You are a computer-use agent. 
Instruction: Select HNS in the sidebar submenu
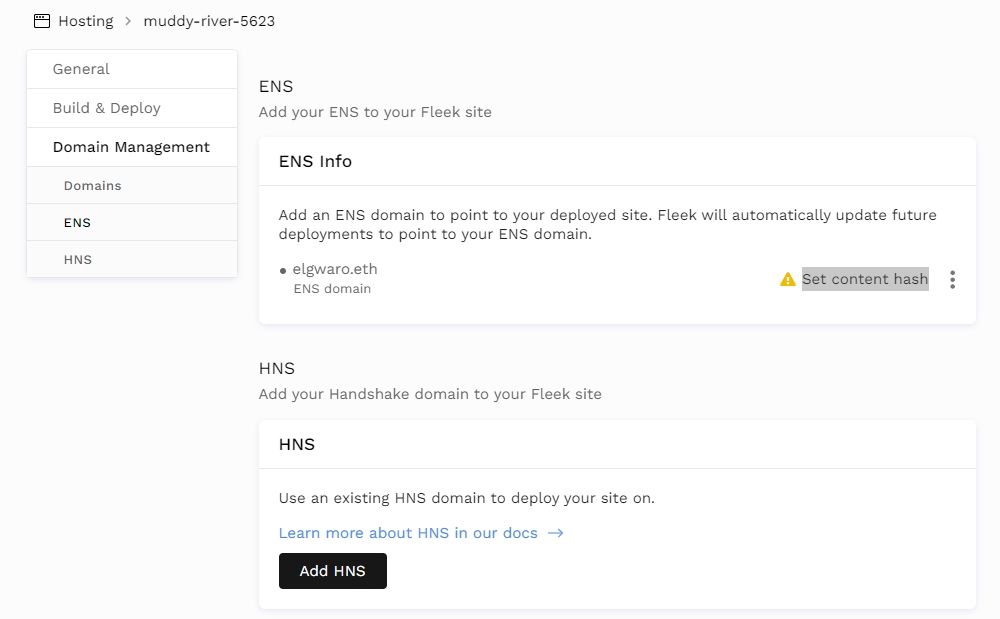pyautogui.click(x=77, y=260)
